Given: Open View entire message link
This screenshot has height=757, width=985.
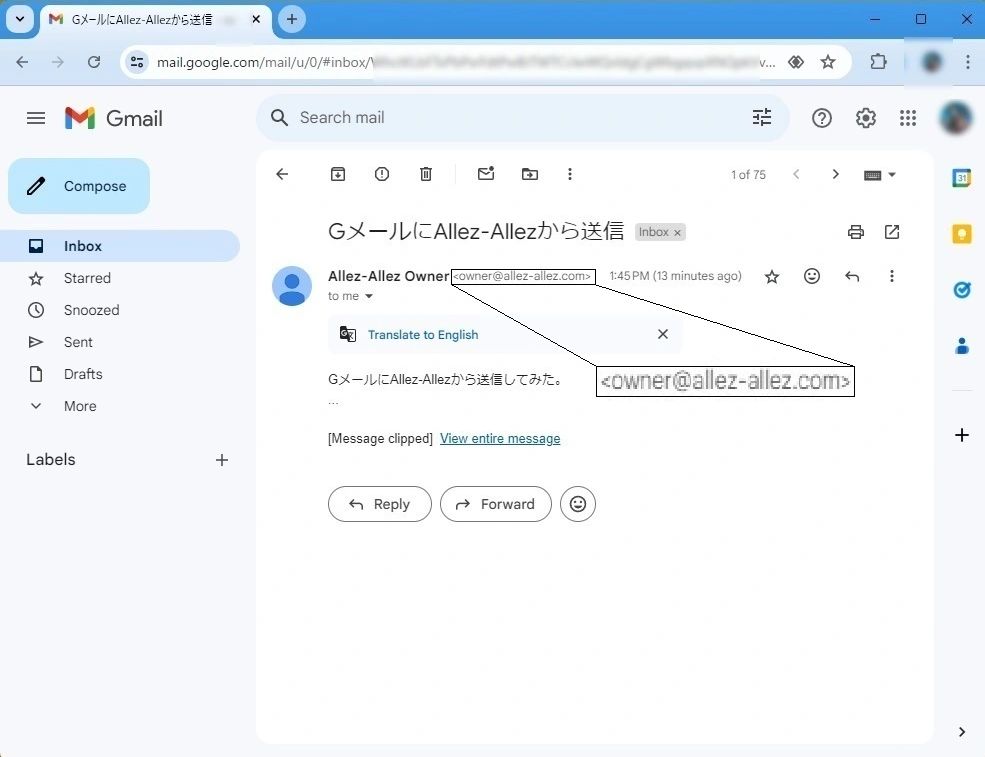Looking at the screenshot, I should [500, 439].
